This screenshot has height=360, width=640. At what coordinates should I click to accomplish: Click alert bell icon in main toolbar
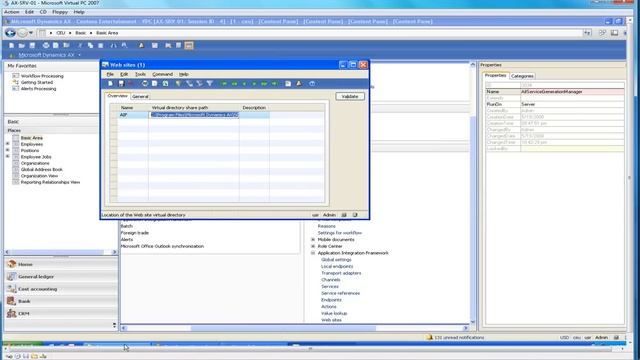[141, 45]
